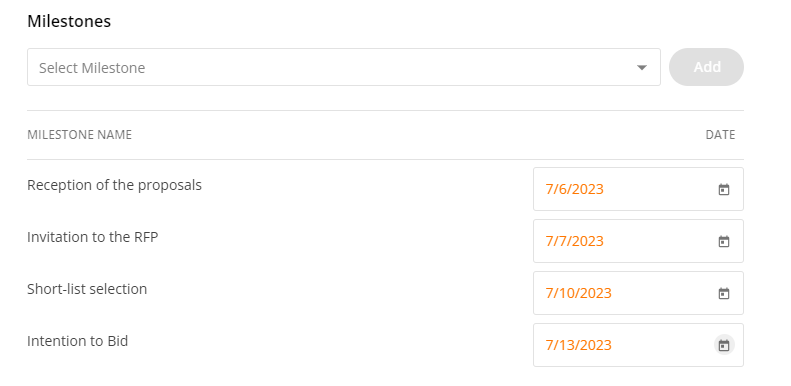Open calendar icon for Intention to Bid
The width and height of the screenshot is (791, 386).
[724, 346]
